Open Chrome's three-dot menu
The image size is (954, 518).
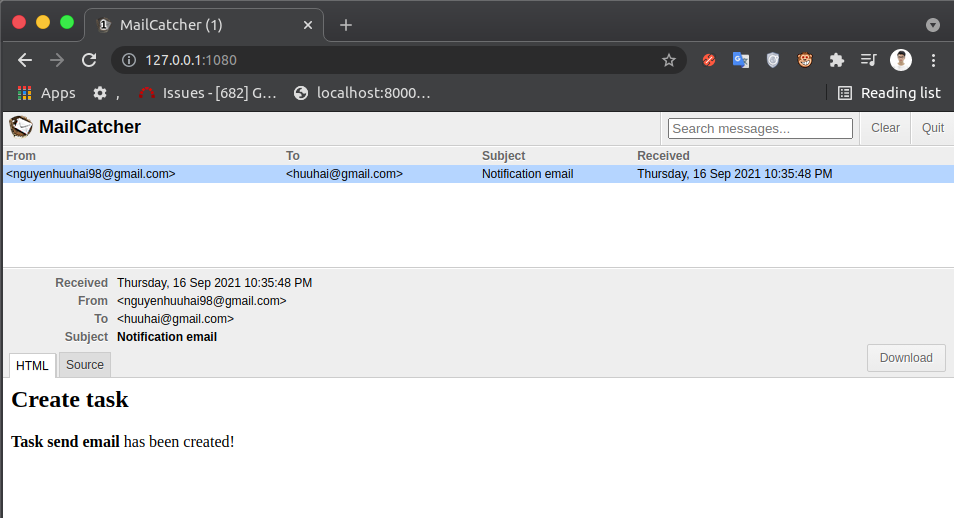(x=933, y=60)
